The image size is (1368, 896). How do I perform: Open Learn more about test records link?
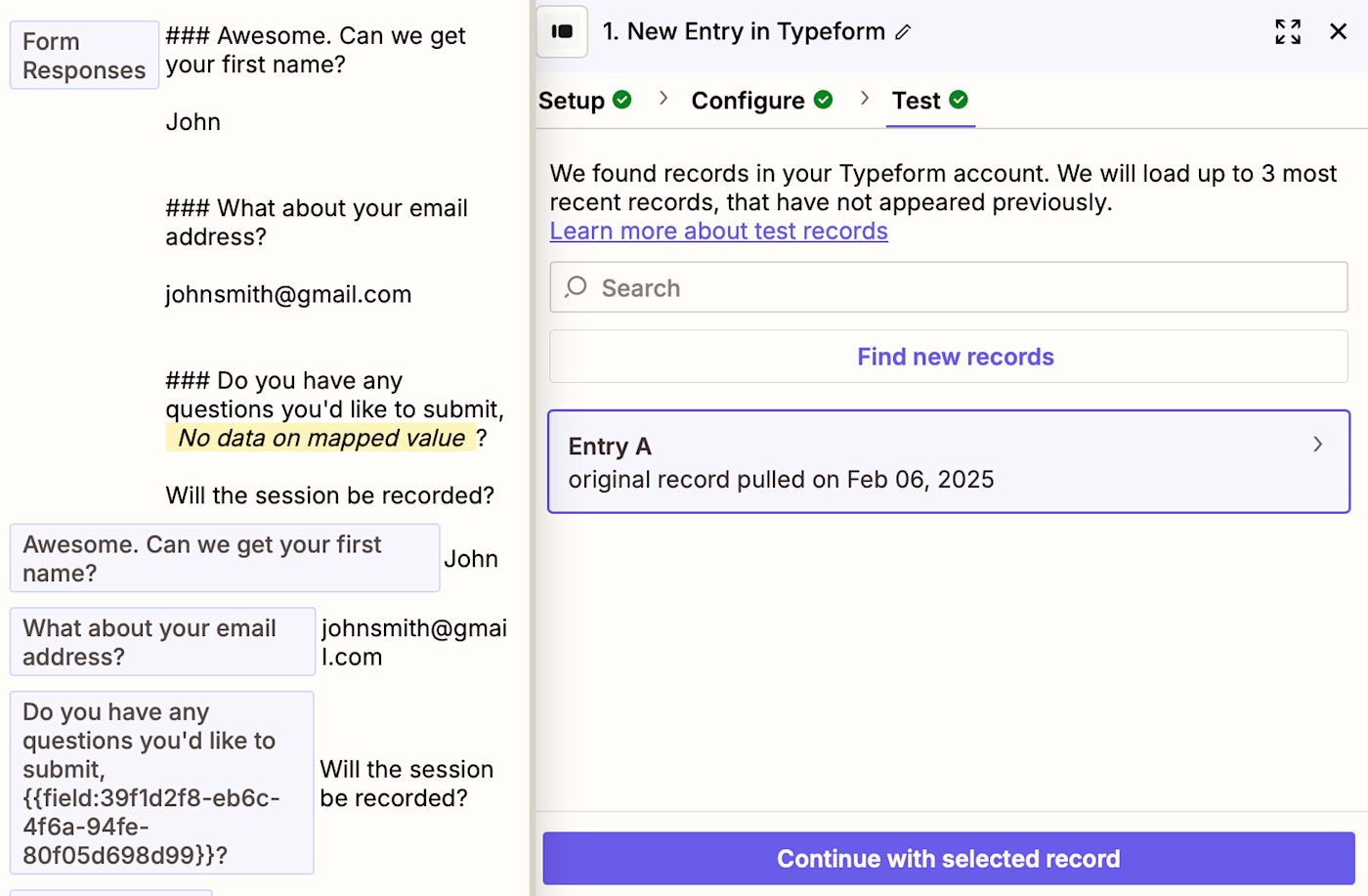(718, 232)
